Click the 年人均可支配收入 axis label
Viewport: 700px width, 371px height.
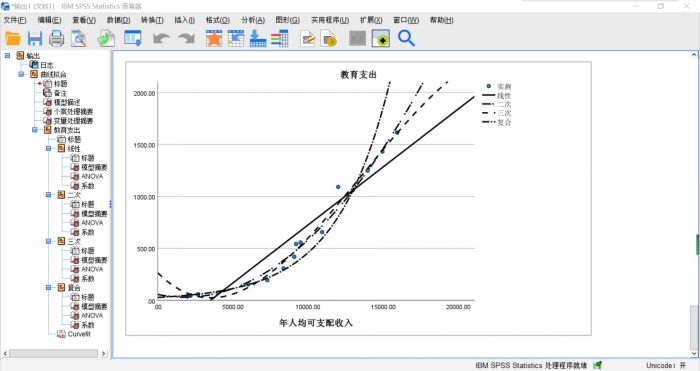tap(316, 322)
